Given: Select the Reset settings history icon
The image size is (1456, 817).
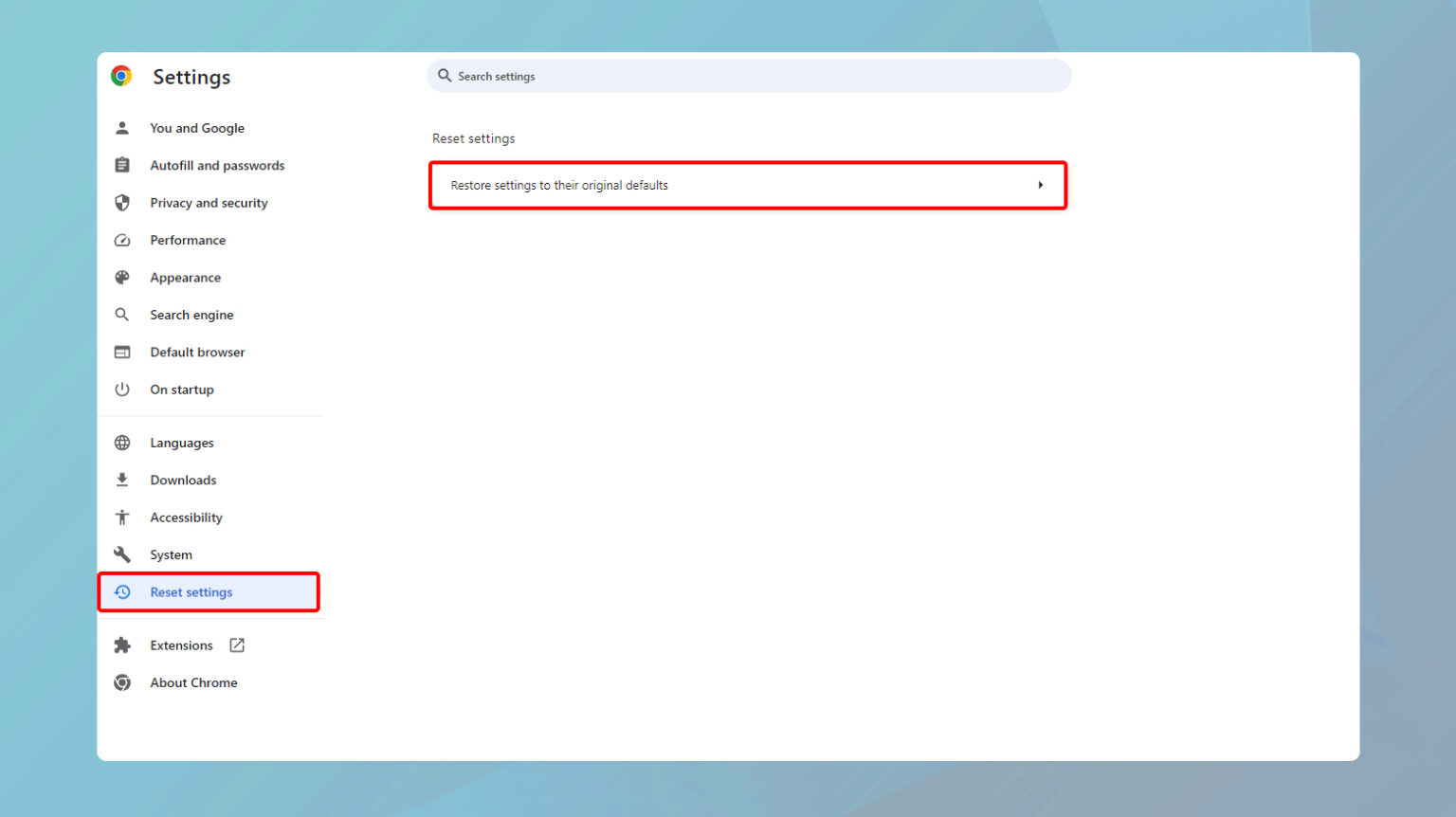Looking at the screenshot, I should pos(122,591).
